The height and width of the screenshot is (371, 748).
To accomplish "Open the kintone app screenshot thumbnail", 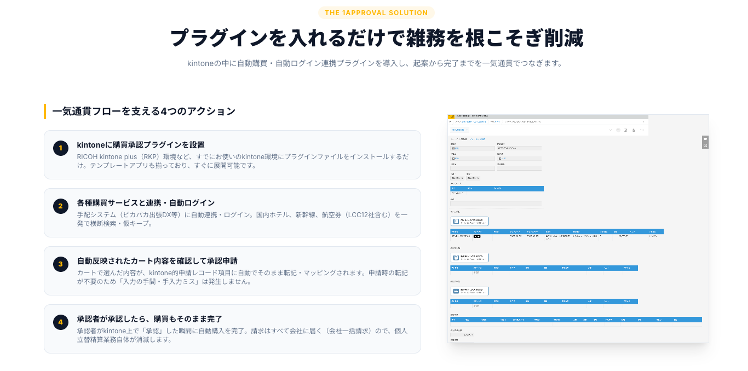I will 578,228.
